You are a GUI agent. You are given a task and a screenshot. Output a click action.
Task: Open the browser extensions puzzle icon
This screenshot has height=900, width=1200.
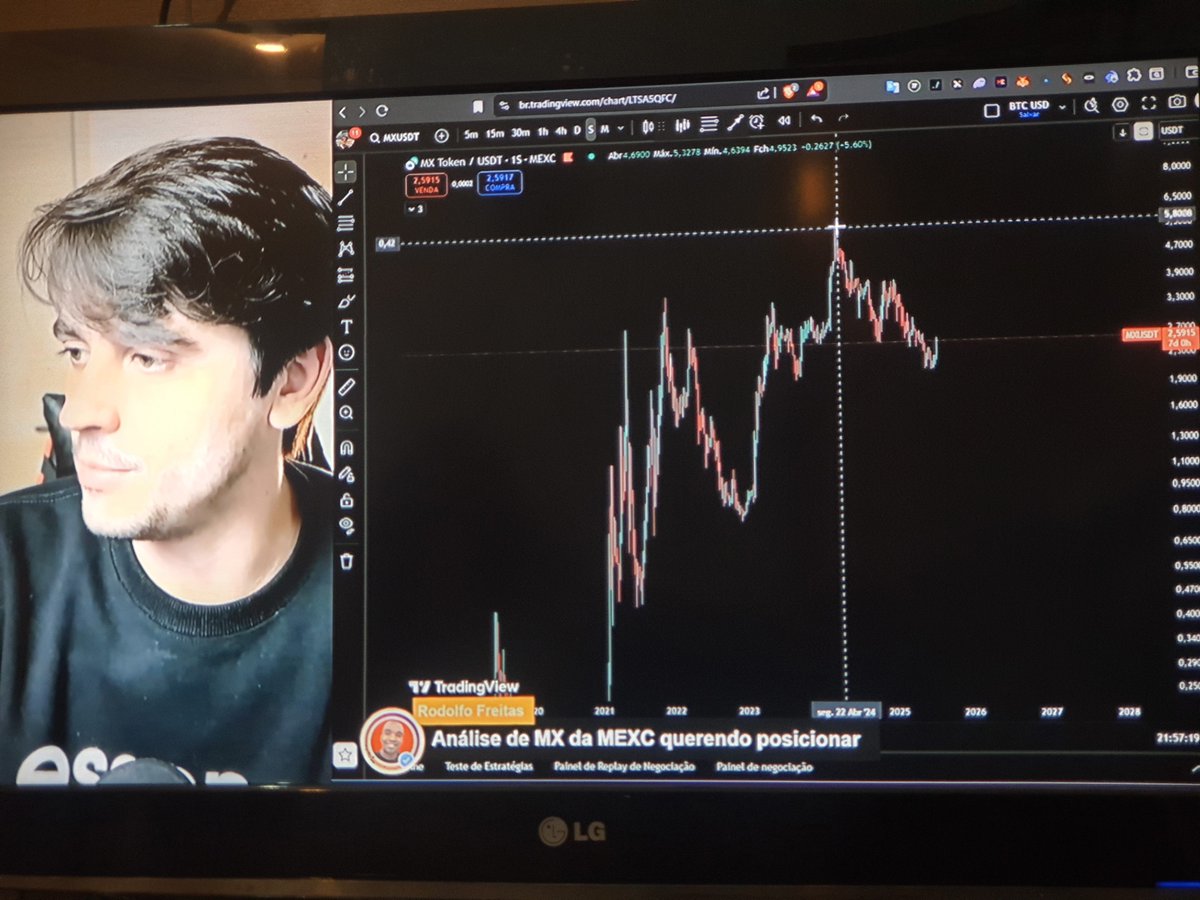[1135, 75]
